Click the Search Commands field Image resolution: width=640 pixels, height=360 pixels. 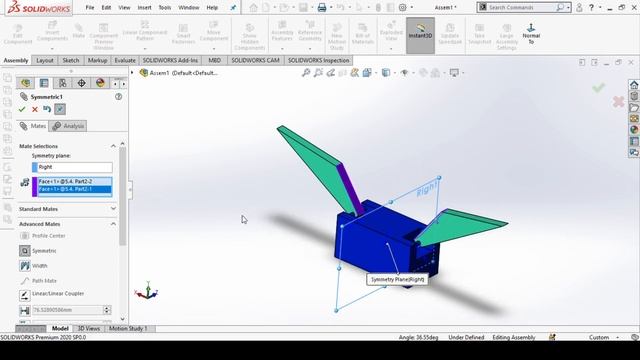coord(523,7)
